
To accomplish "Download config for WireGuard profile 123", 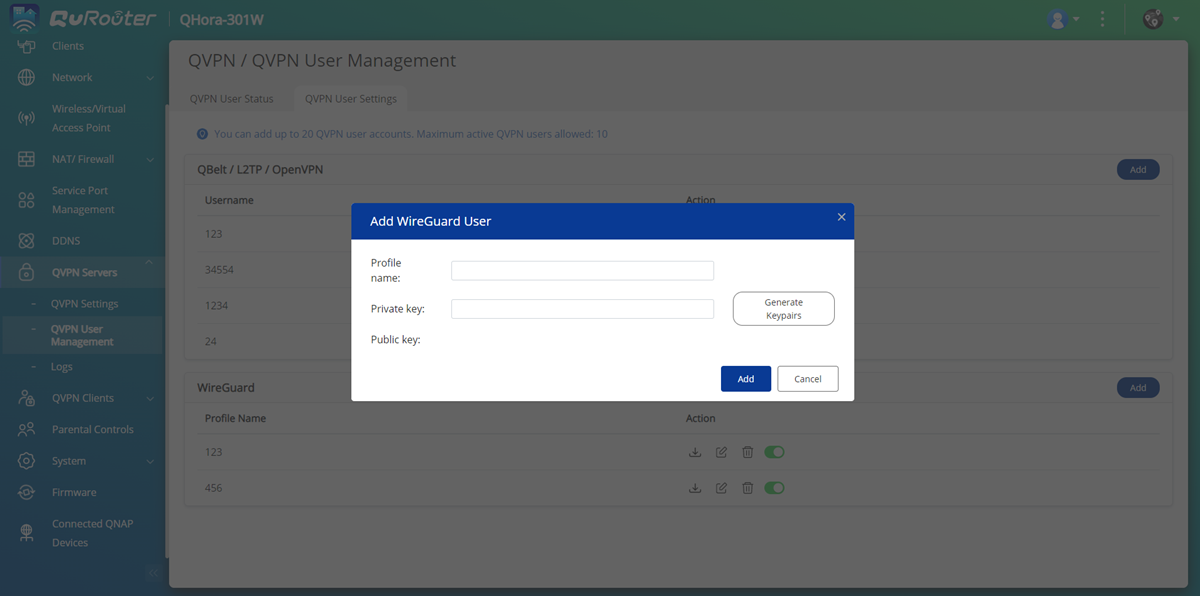I will point(695,453).
